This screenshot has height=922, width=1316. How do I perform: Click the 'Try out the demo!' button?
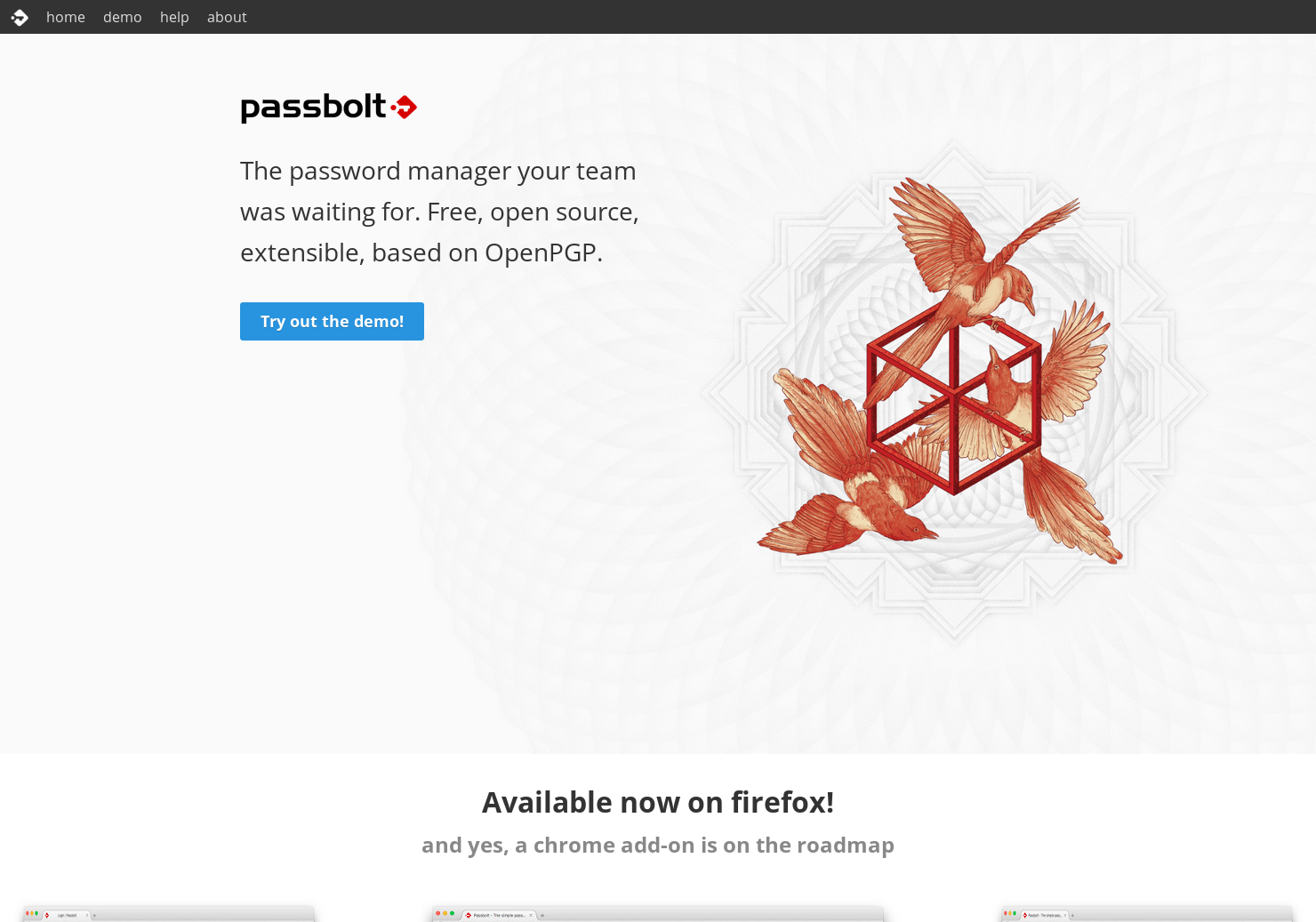click(332, 321)
